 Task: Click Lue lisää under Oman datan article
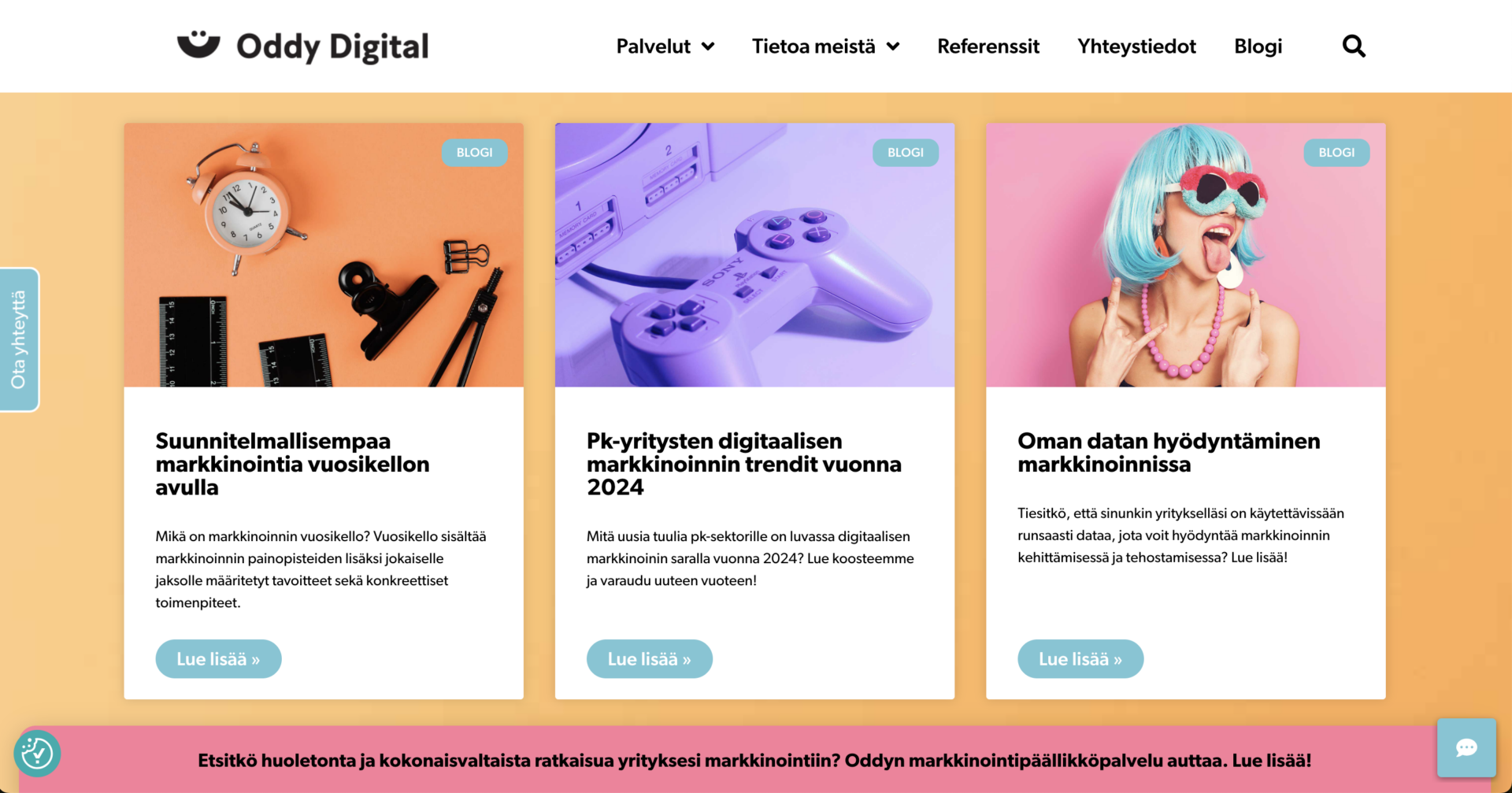click(x=1080, y=659)
